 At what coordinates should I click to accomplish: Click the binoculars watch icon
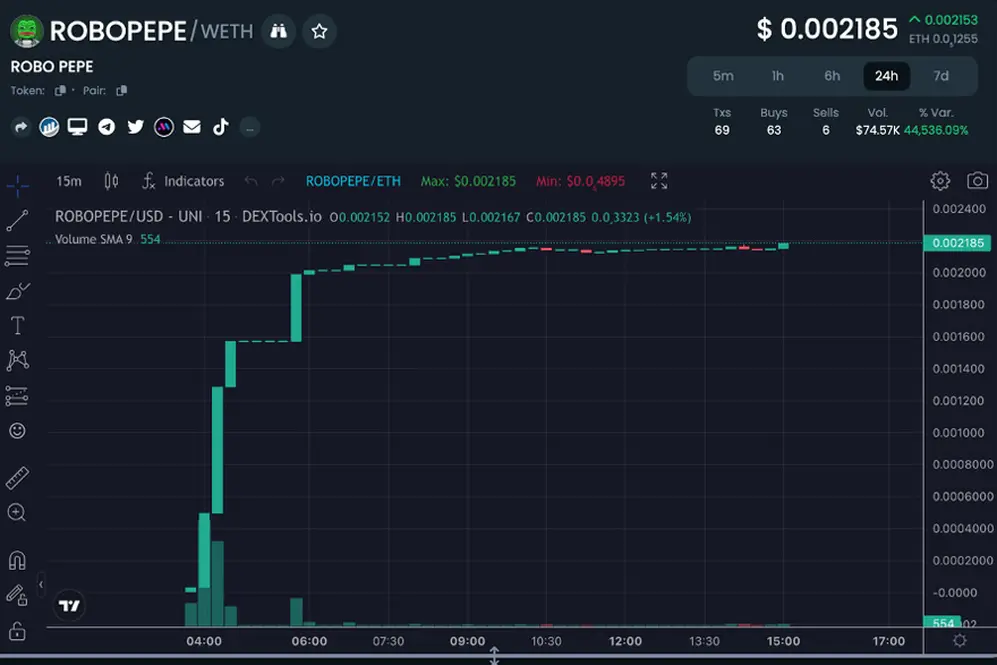coord(278,31)
